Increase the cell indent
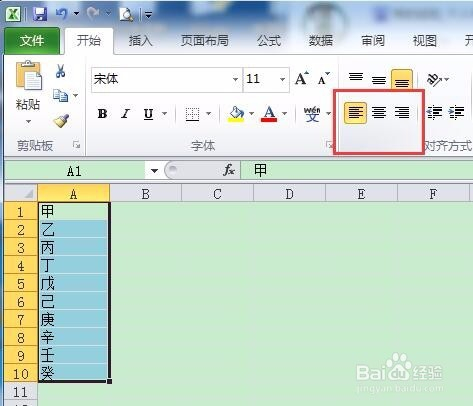Image resolution: width=473 pixels, height=406 pixels. [456, 113]
